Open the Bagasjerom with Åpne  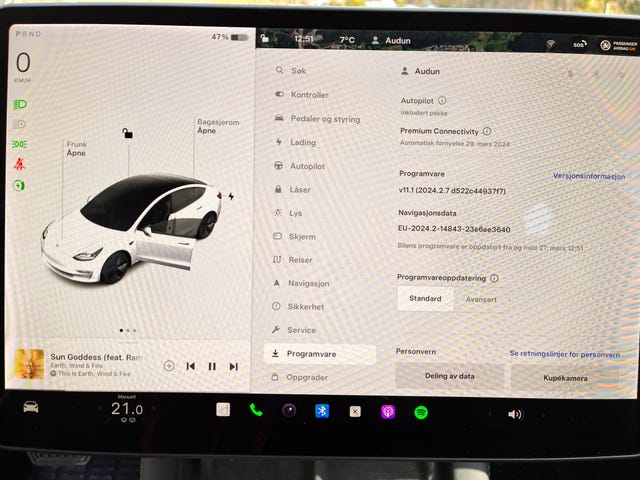tap(207, 131)
